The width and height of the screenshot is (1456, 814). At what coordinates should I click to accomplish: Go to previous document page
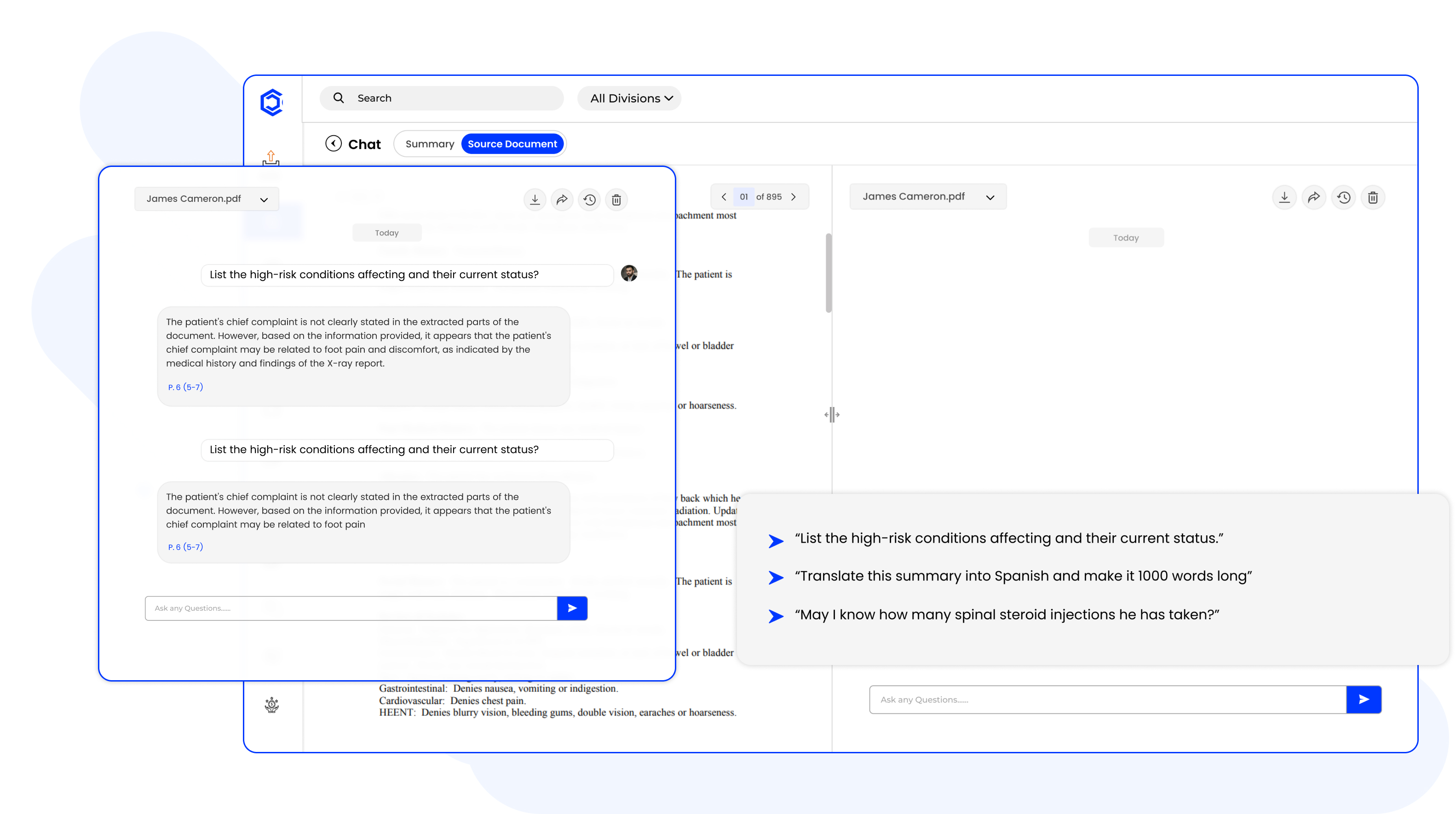pos(724,196)
